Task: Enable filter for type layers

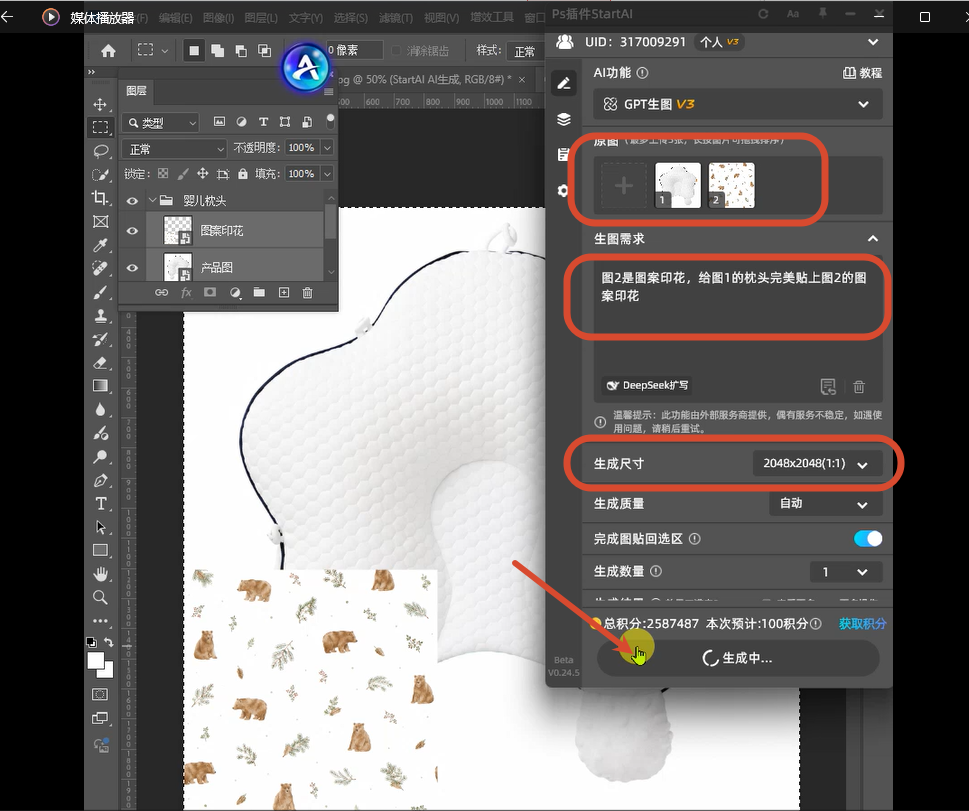Action: coord(263,122)
